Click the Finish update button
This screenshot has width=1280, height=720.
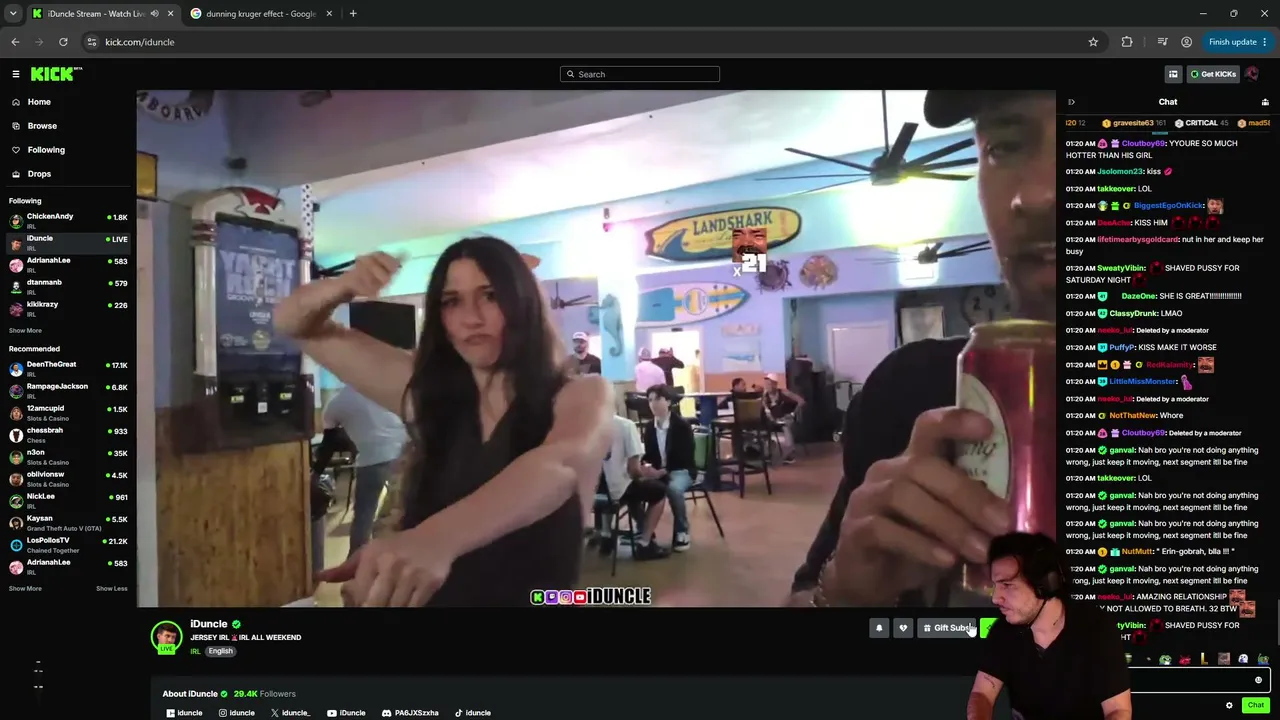point(1238,42)
